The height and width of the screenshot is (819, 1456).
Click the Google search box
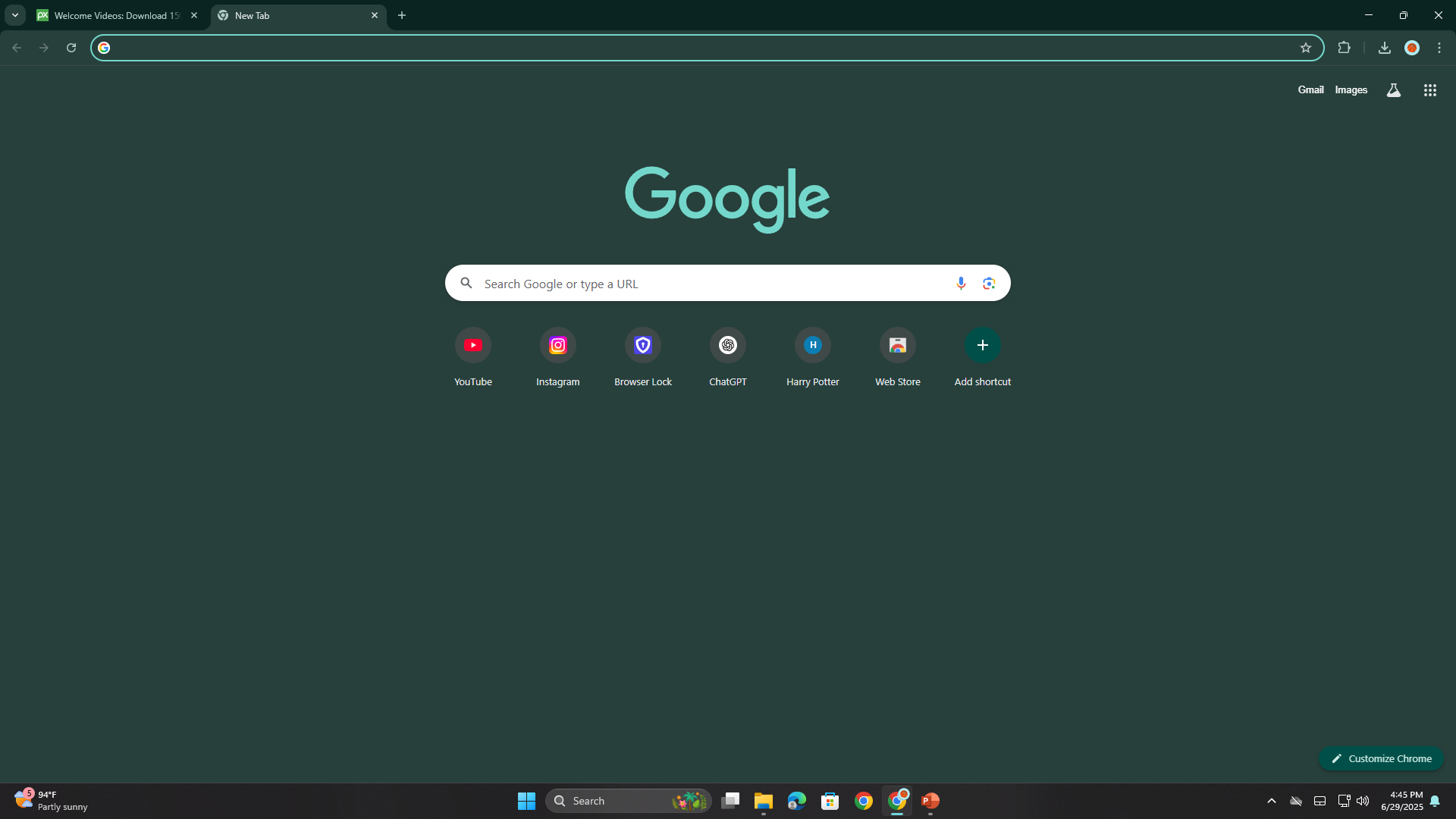727,283
